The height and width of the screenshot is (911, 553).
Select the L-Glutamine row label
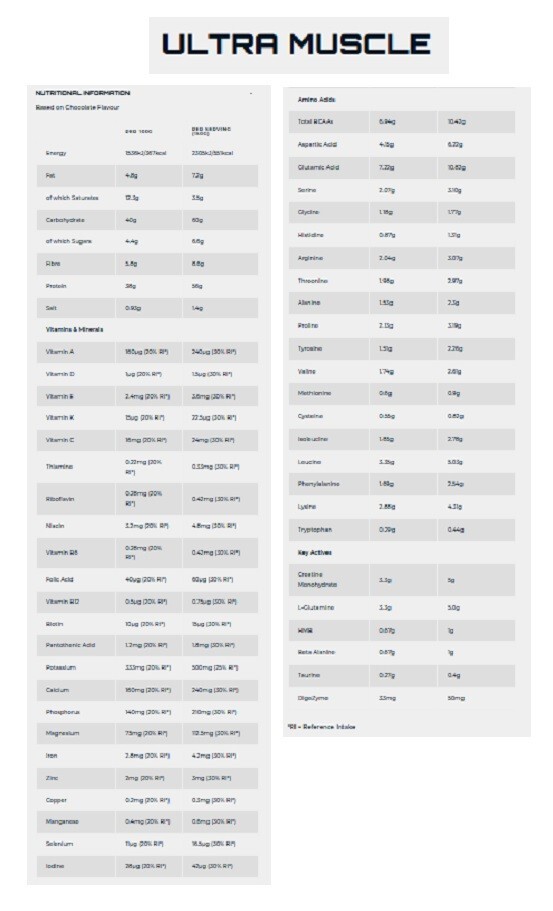coord(316,607)
